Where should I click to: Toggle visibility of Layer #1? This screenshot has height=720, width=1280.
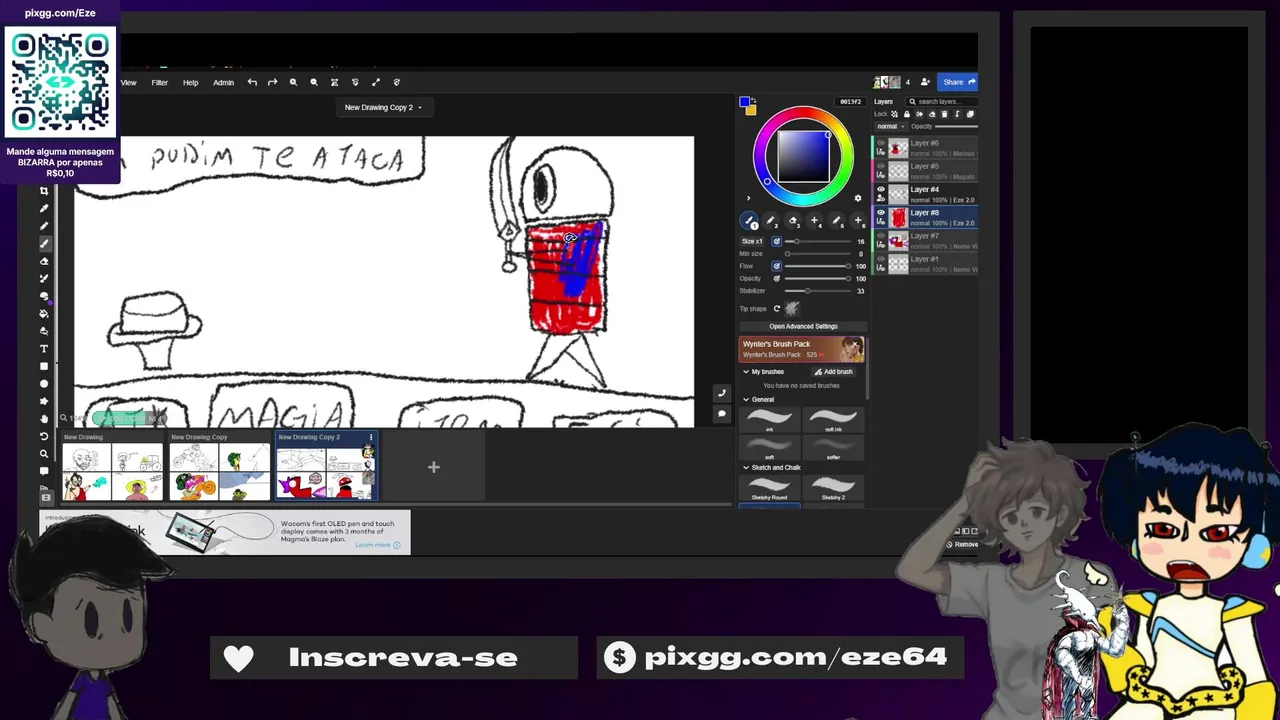coord(881,258)
